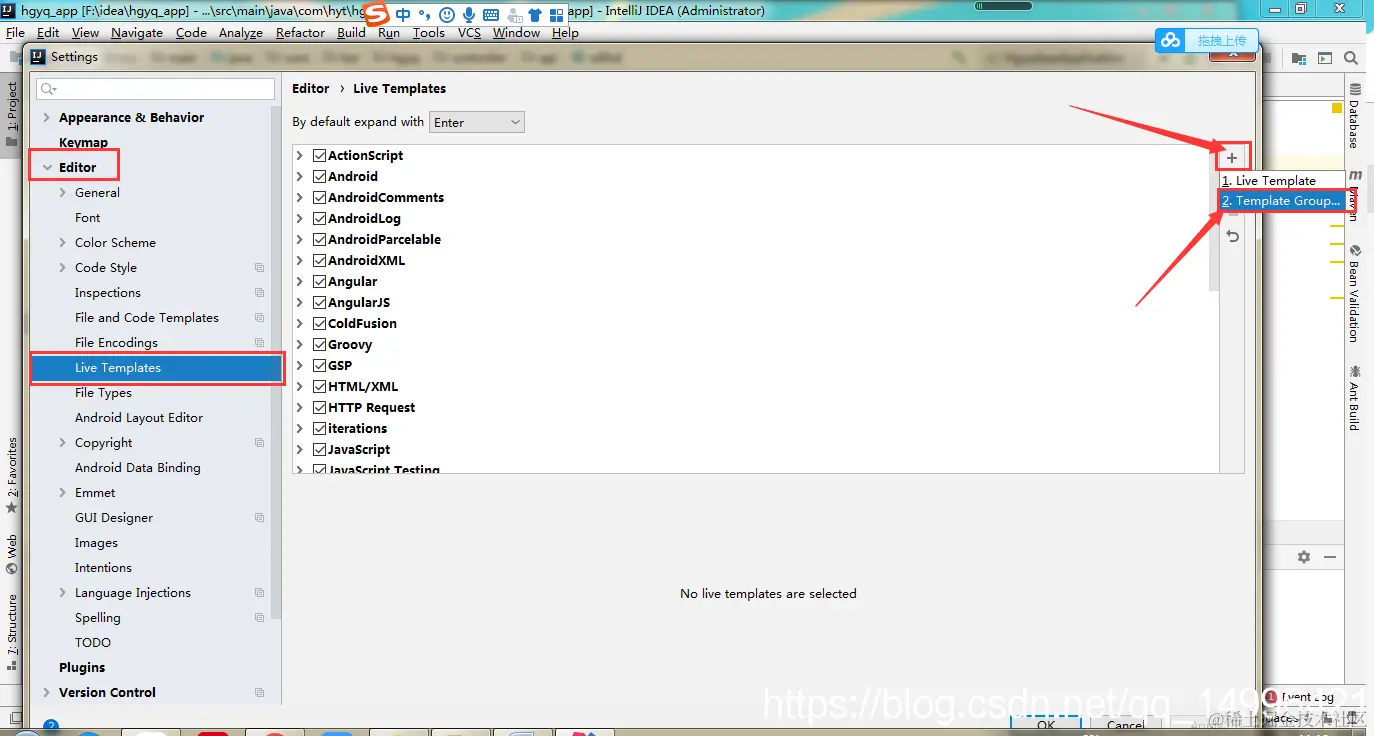Uncheck the Groovy checkbox
This screenshot has width=1374, height=736.
[x=320, y=344]
